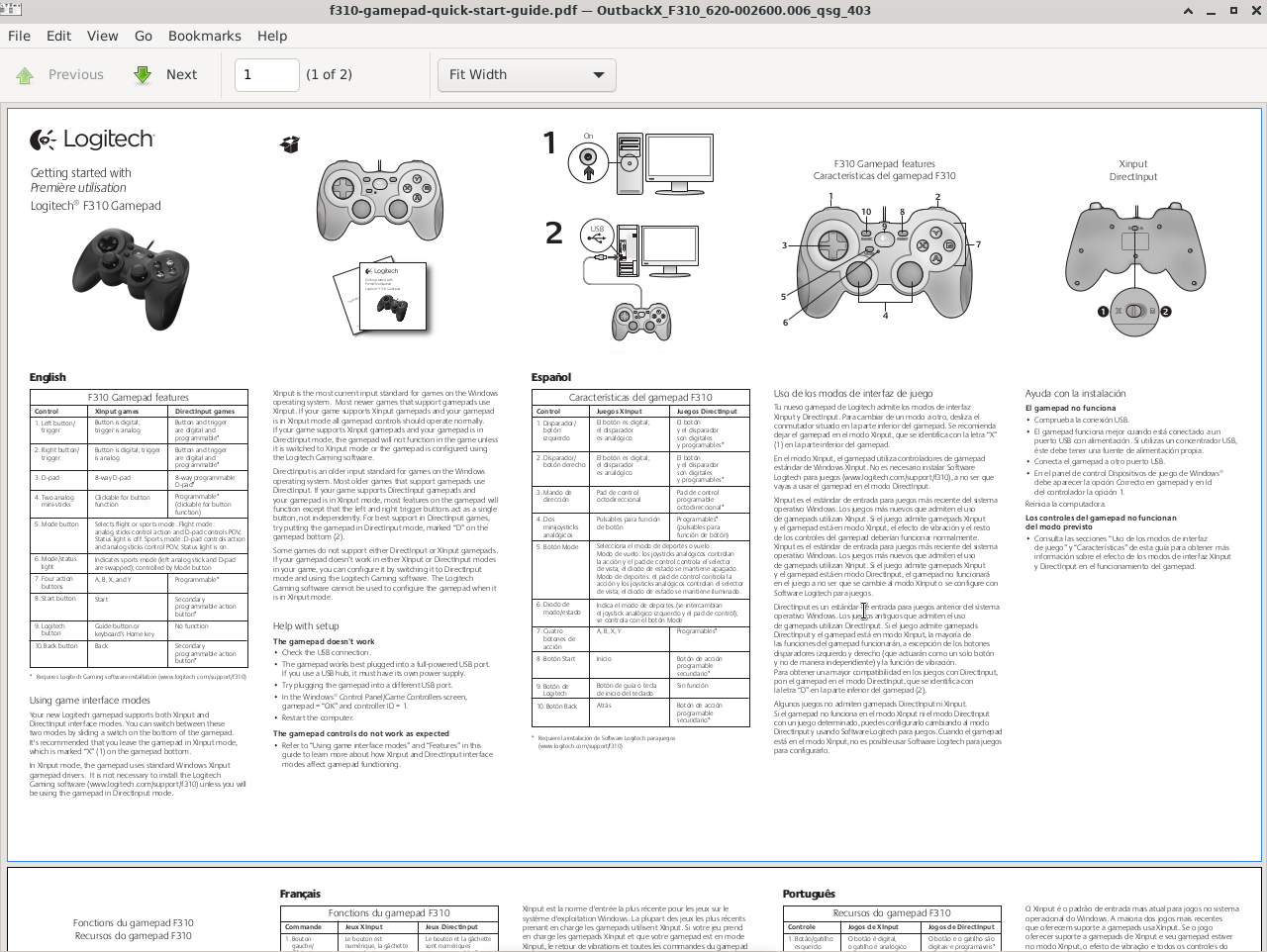1267x952 pixels.
Task: Open the View menu
Action: [102, 36]
